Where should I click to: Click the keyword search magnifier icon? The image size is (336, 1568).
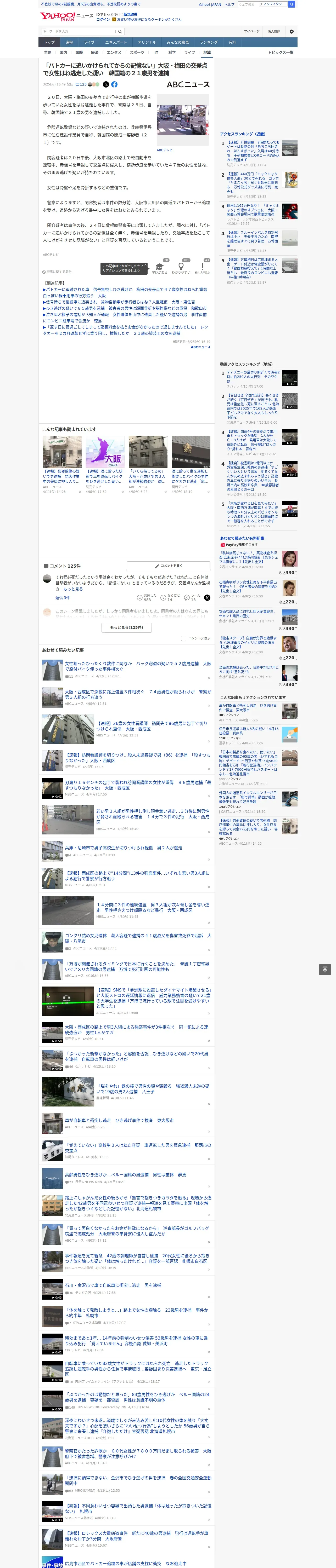click(120, 31)
